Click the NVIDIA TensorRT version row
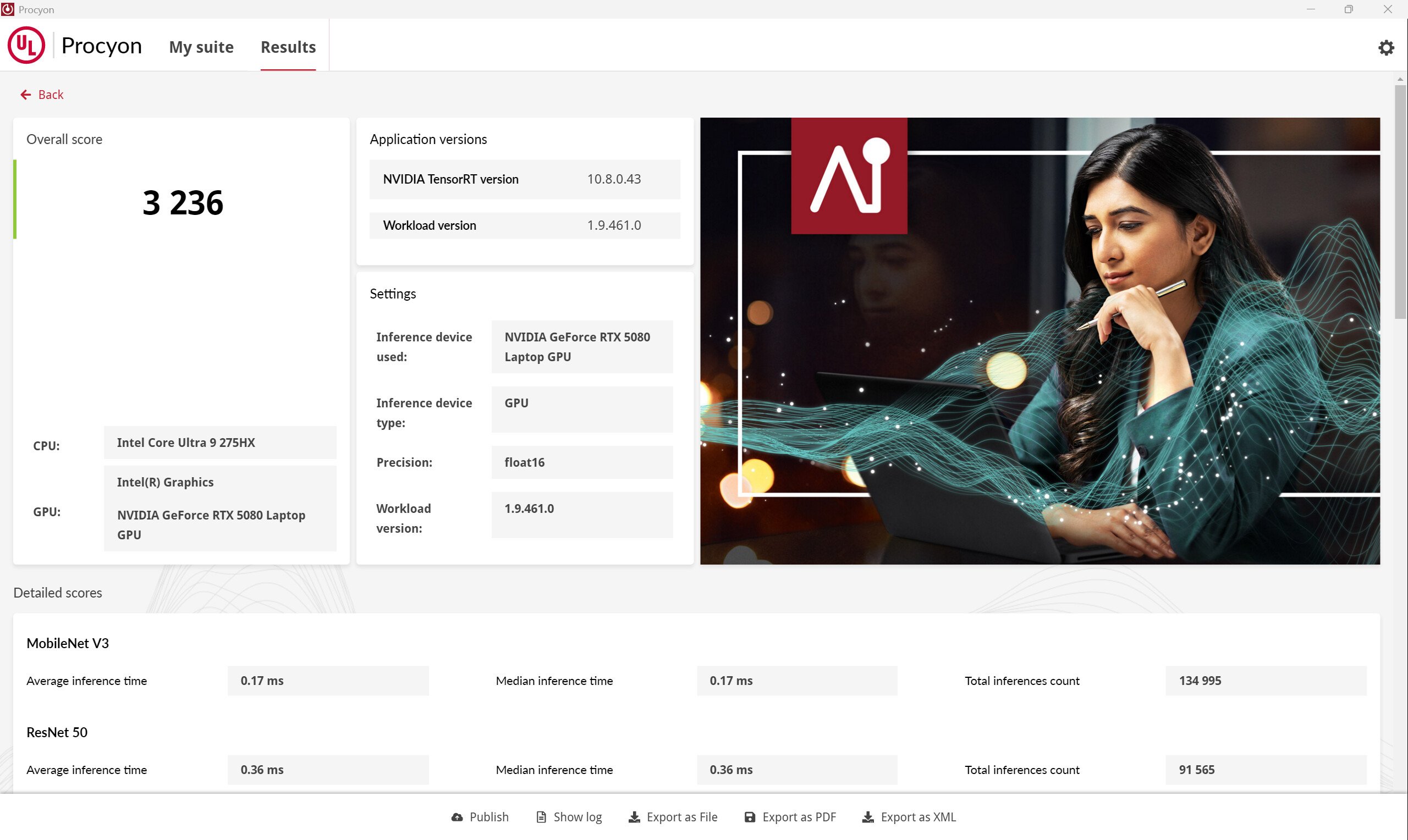 524,179
